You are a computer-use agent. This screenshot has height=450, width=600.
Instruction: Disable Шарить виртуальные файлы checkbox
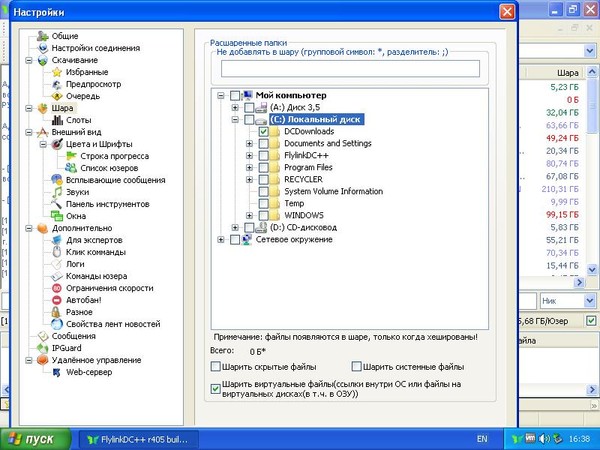216,389
